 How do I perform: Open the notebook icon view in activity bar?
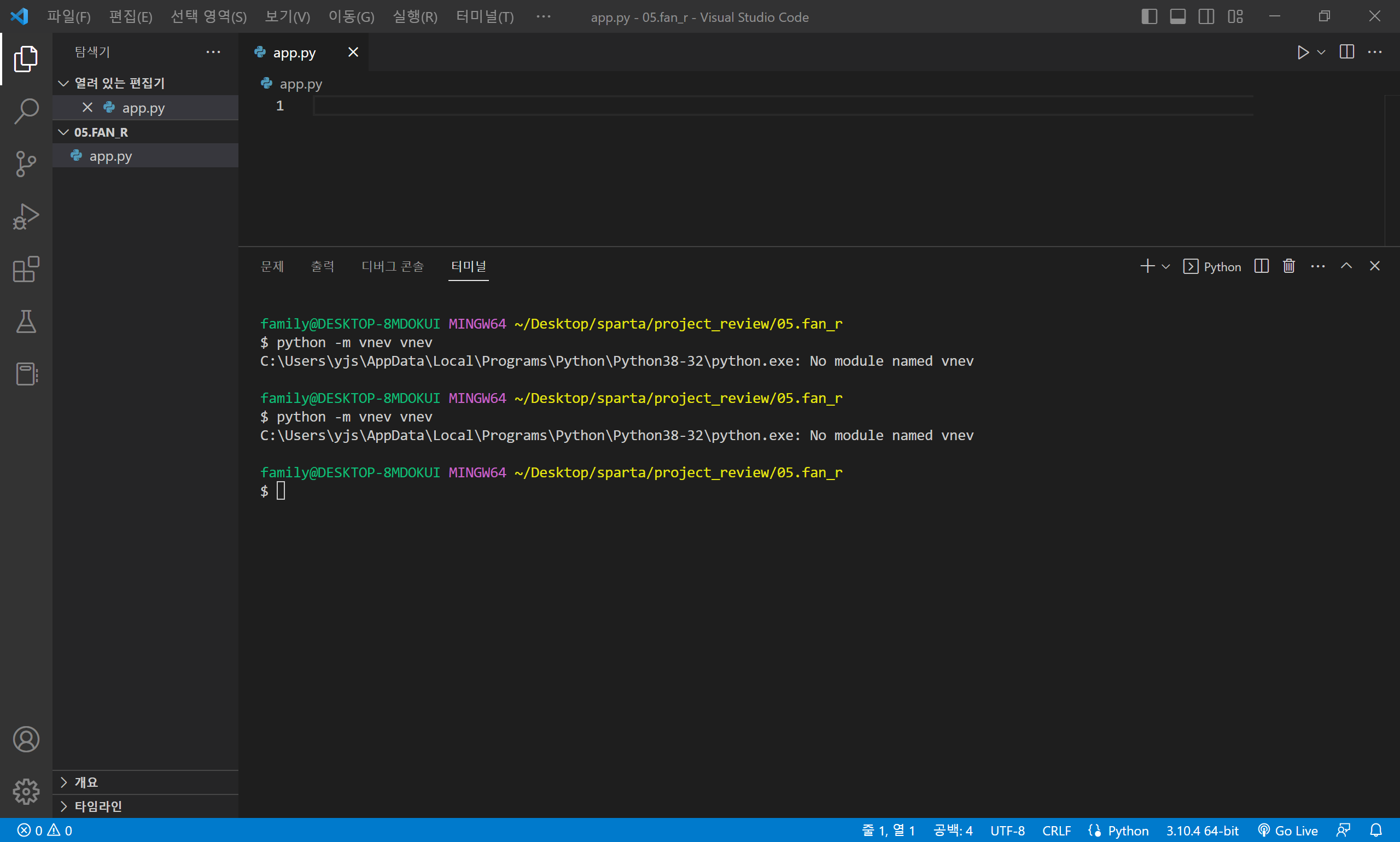coord(26,375)
